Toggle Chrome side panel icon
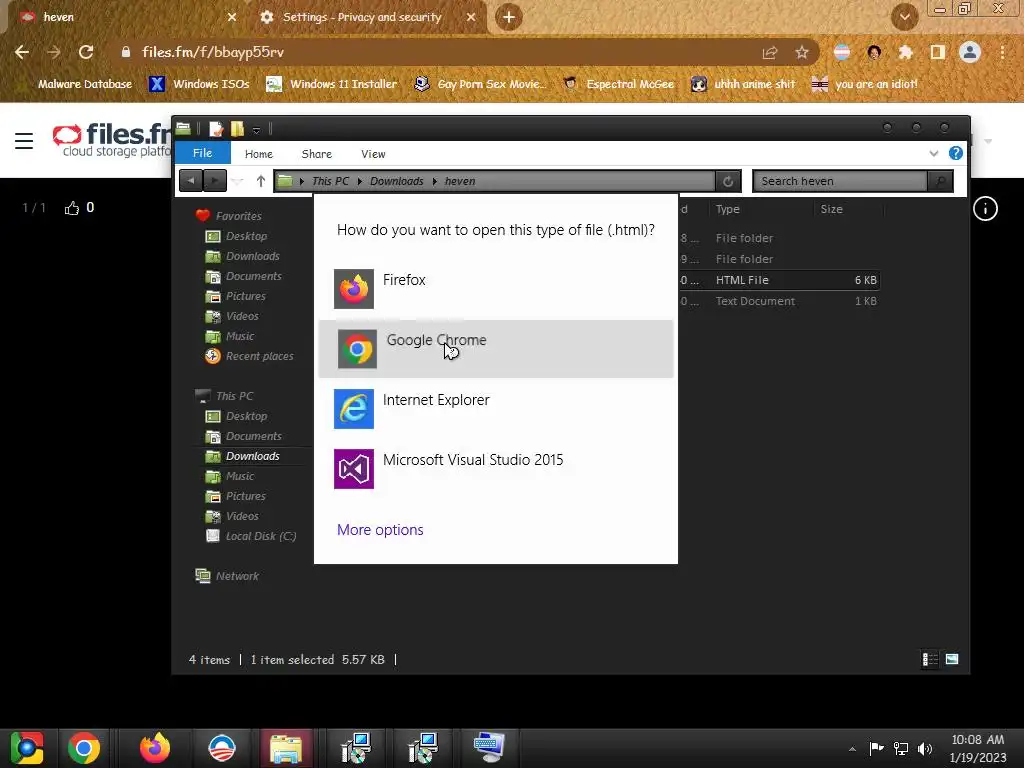This screenshot has height=768, width=1024. [x=938, y=52]
